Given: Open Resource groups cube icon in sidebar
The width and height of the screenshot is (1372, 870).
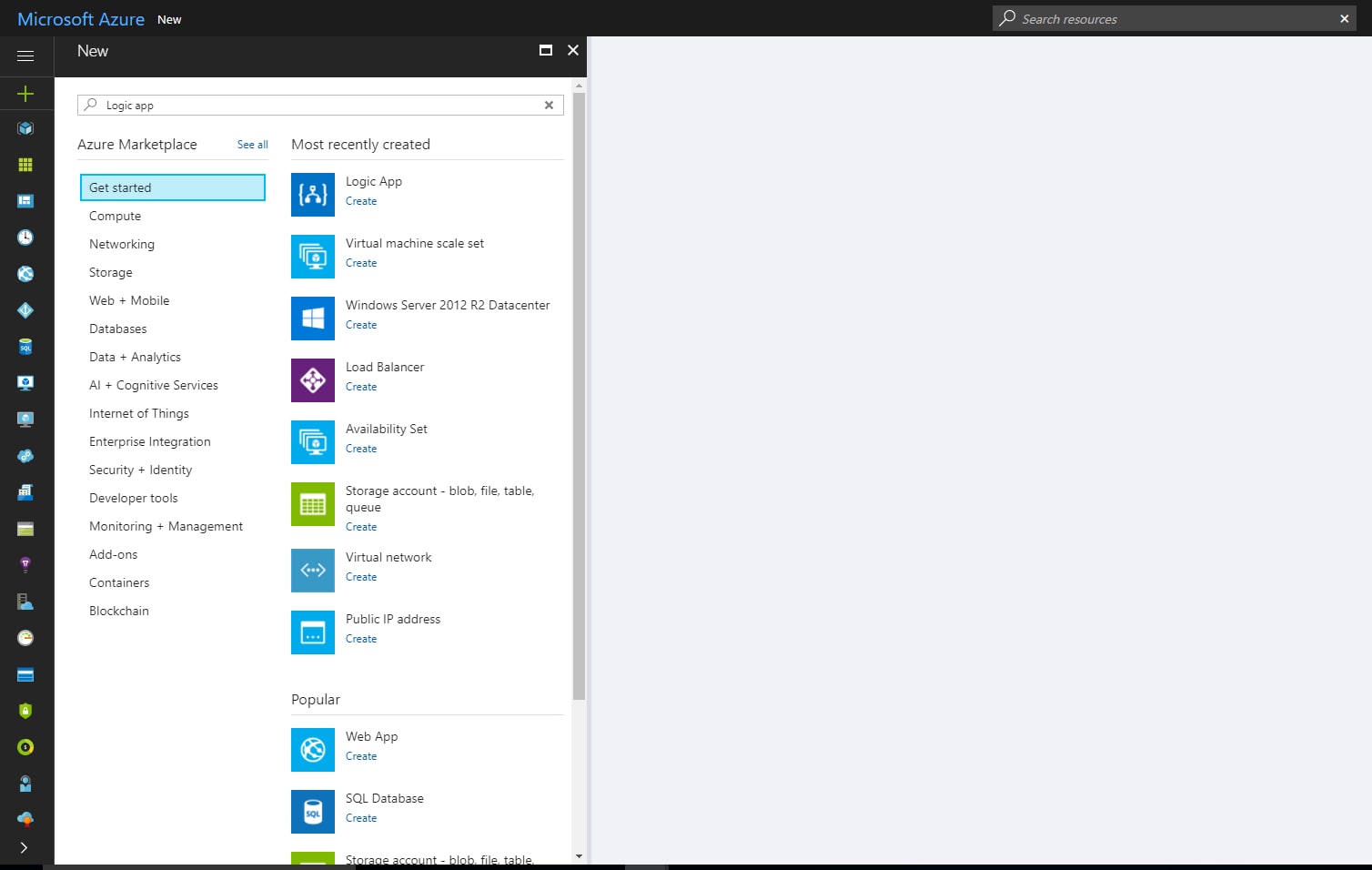Looking at the screenshot, I should 25,128.
